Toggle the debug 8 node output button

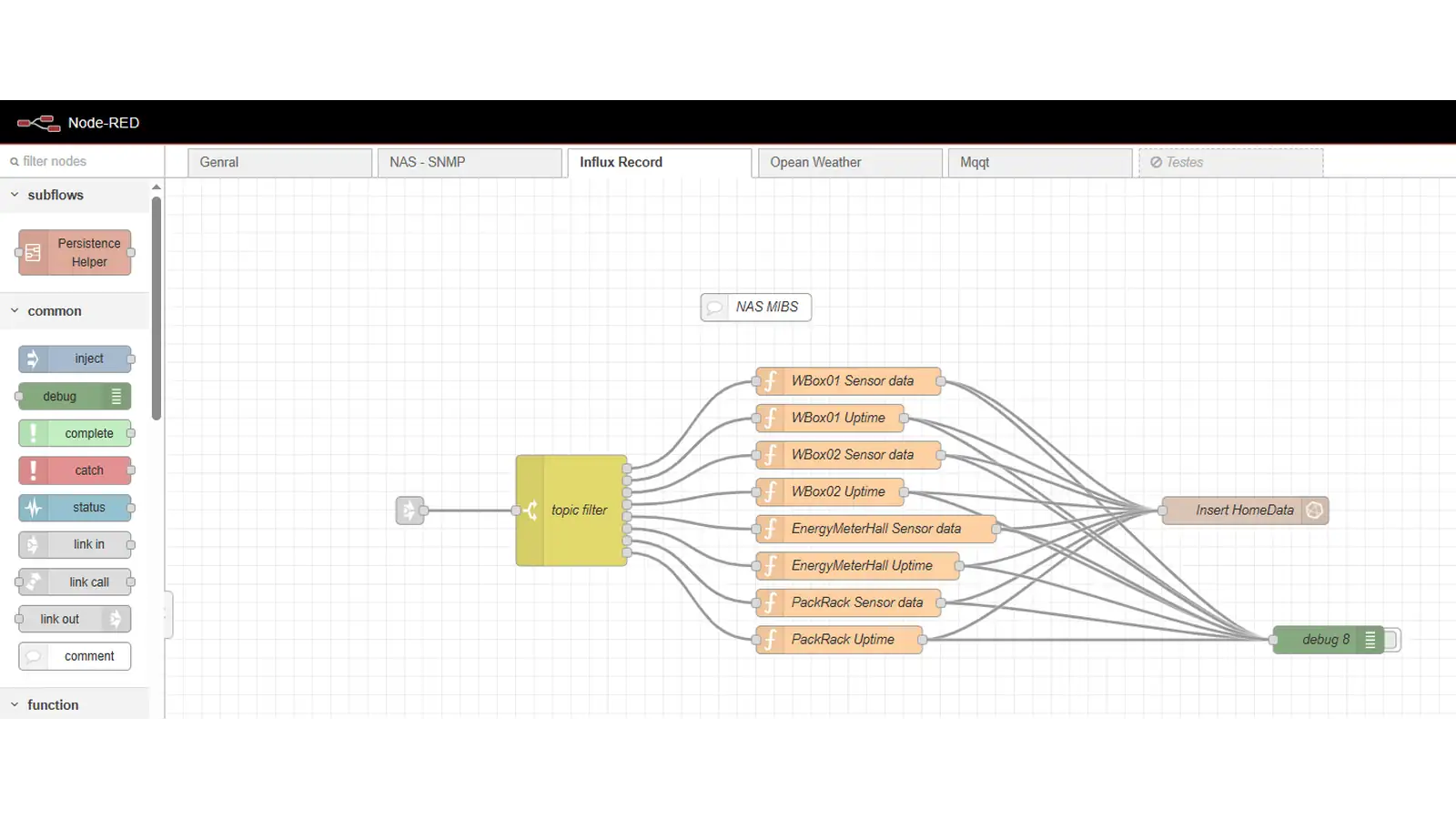pos(1392,640)
